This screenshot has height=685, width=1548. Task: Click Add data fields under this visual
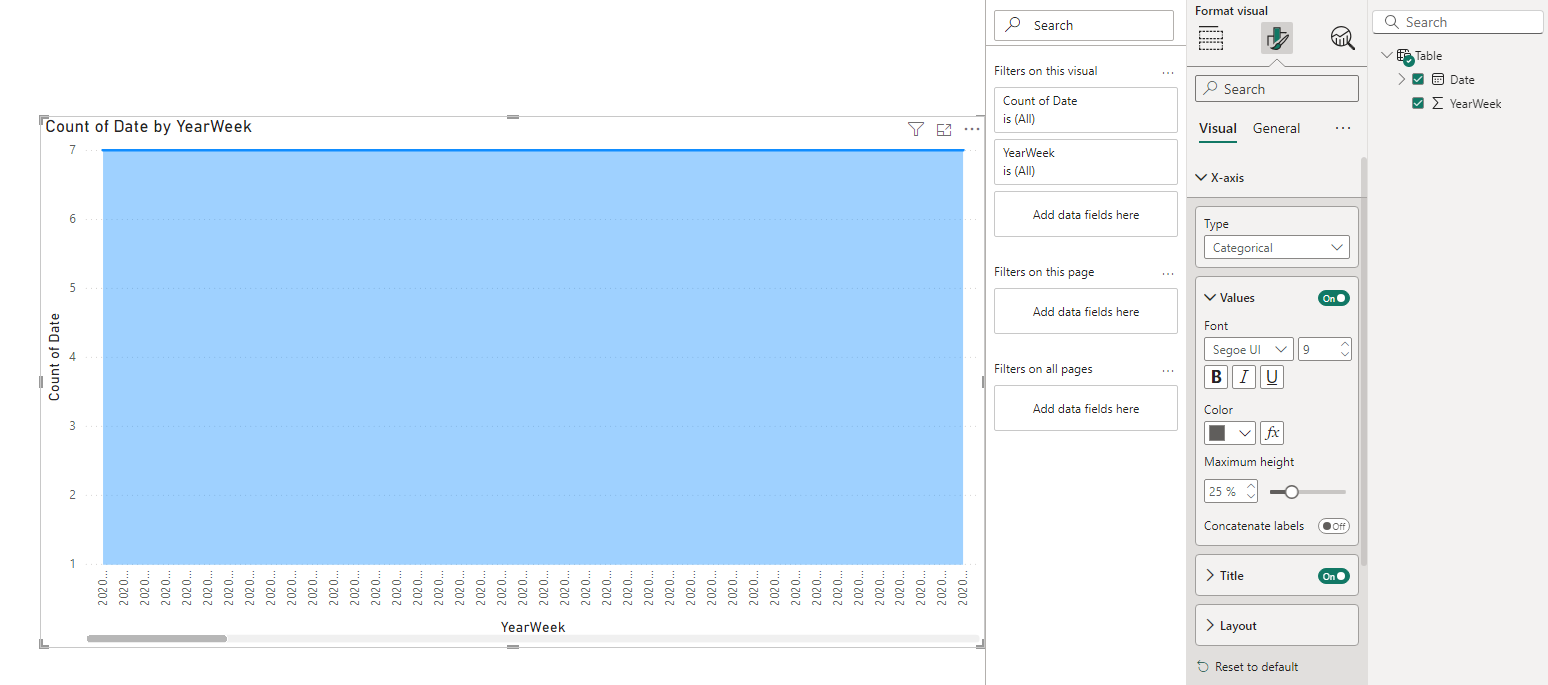(1086, 215)
